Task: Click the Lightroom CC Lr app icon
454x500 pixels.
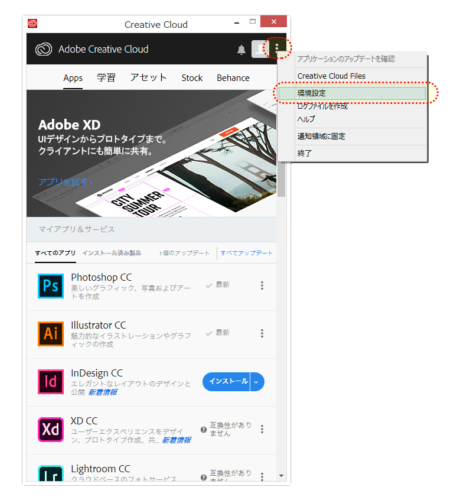Action: click(x=51, y=473)
